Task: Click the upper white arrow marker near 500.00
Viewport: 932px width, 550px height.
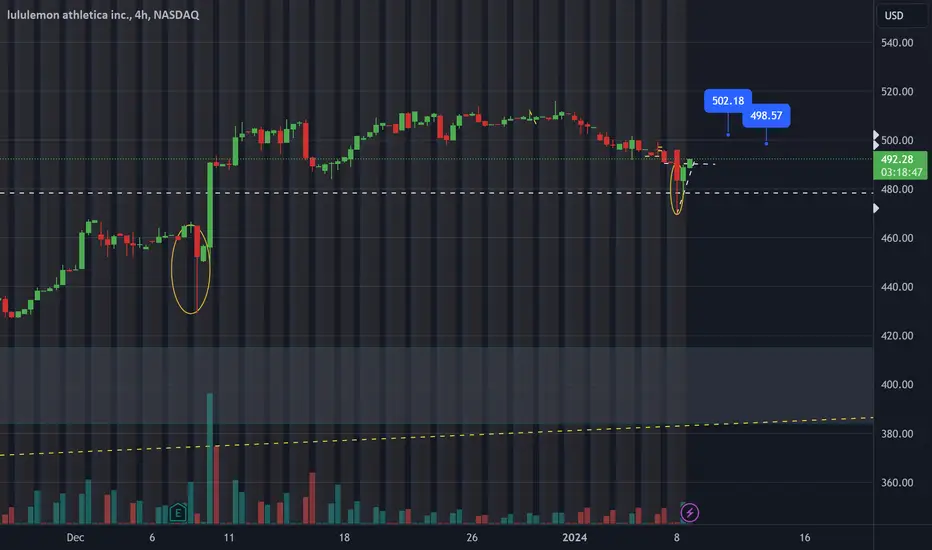Action: tap(876, 135)
